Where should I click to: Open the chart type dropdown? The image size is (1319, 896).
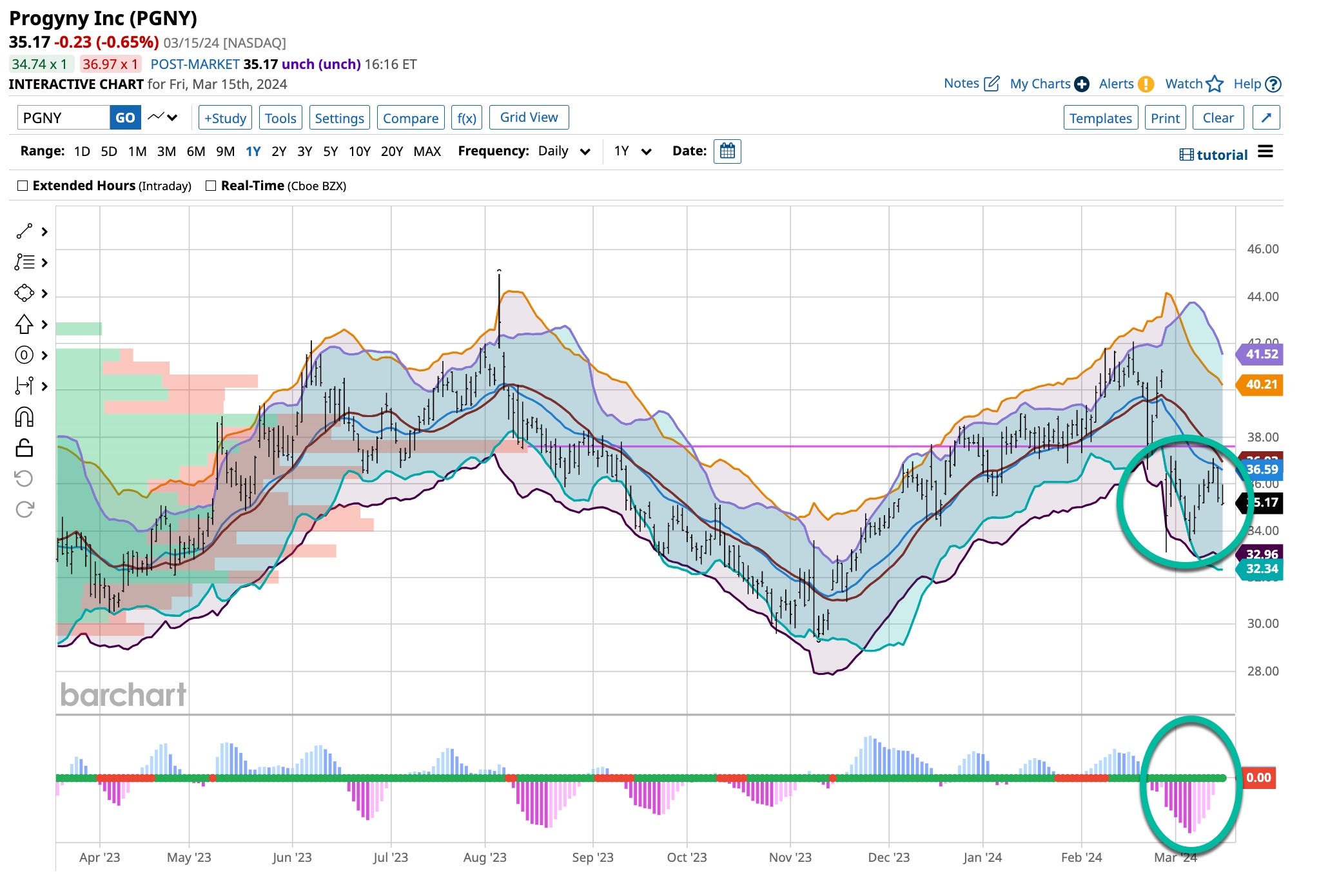(162, 117)
